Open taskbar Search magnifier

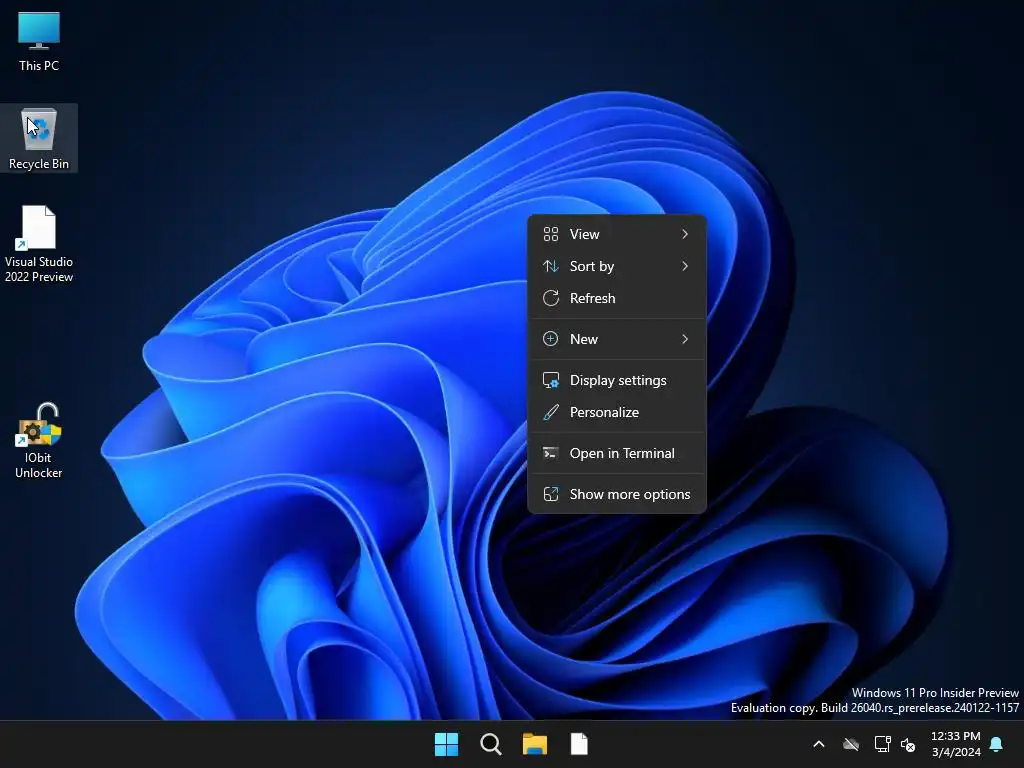(490, 744)
